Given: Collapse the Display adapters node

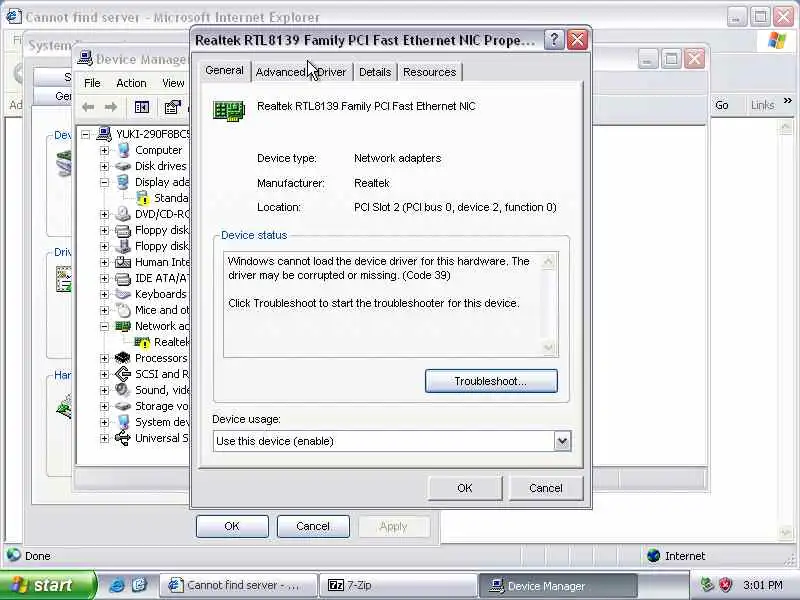Looking at the screenshot, I should [105, 183].
